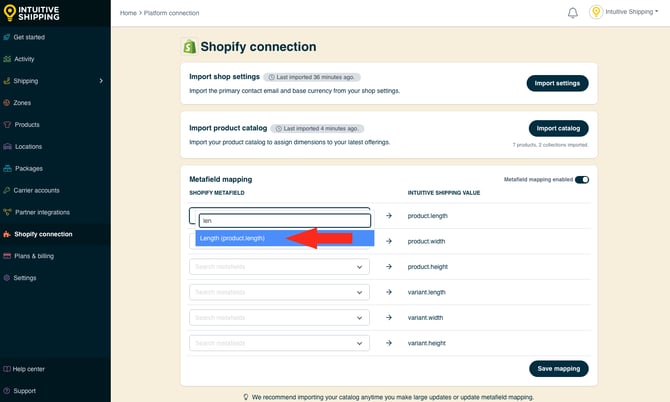Toggle Metafield mapping enabled switch
Image resolution: width=670 pixels, height=402 pixels.
[582, 179]
